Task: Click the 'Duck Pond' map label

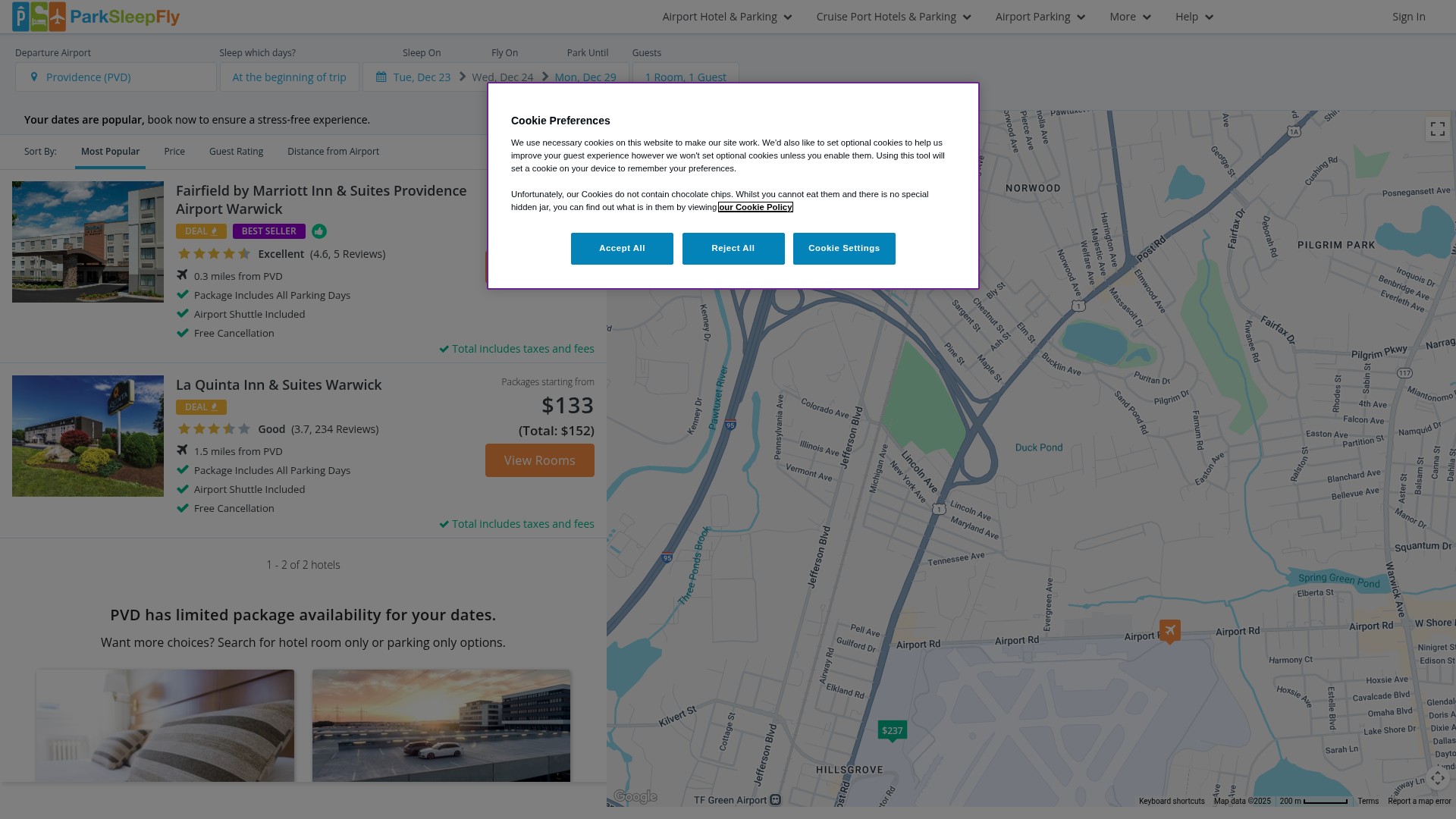Action: click(1039, 447)
